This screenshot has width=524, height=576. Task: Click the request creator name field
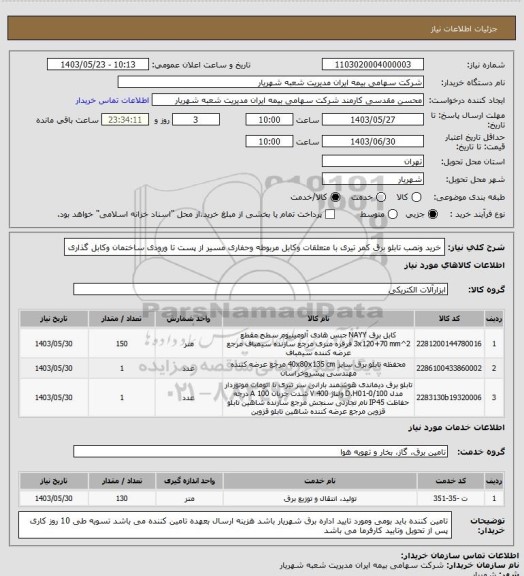click(x=288, y=100)
